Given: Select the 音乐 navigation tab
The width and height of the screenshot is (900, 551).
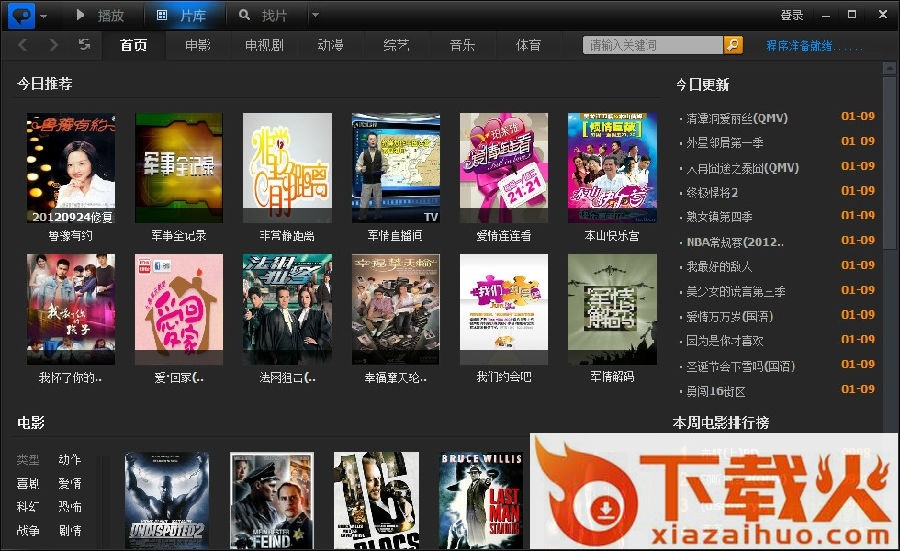Looking at the screenshot, I should (x=463, y=45).
